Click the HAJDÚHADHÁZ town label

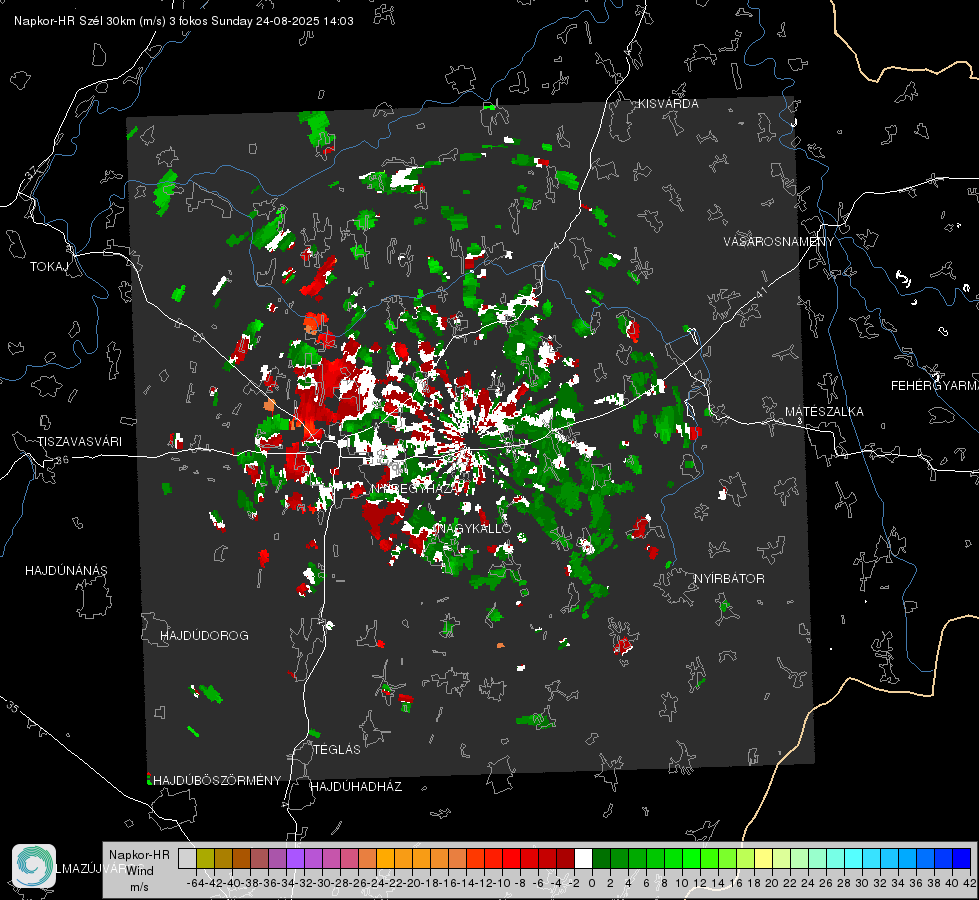[356, 787]
